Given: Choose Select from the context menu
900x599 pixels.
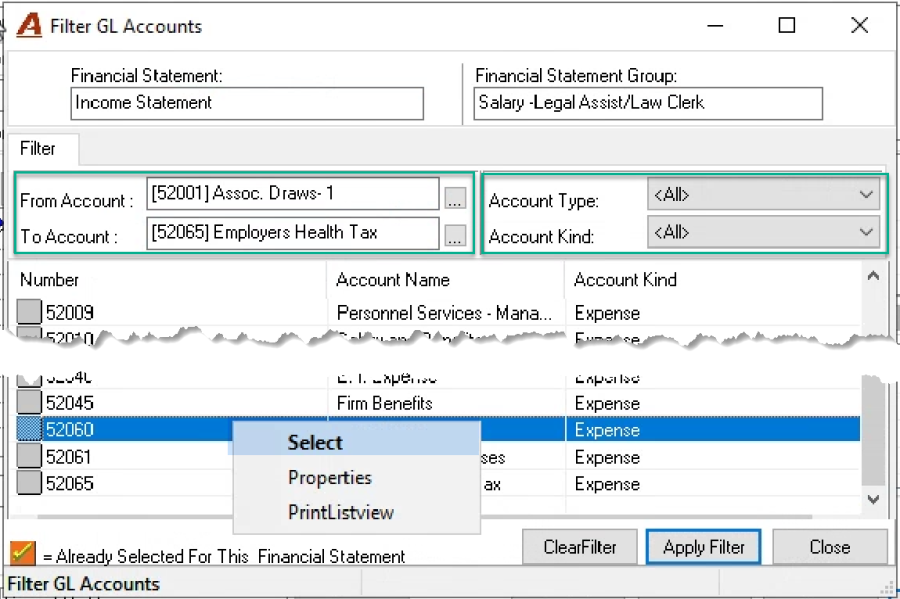Looking at the screenshot, I should pyautogui.click(x=356, y=442).
